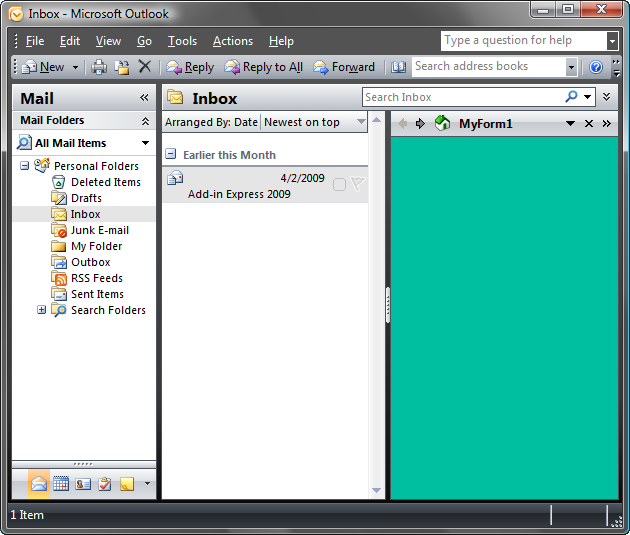Screen dimensions: 630x535
Task: Click the message list scroll-up arrow
Action: pyautogui.click(x=376, y=120)
